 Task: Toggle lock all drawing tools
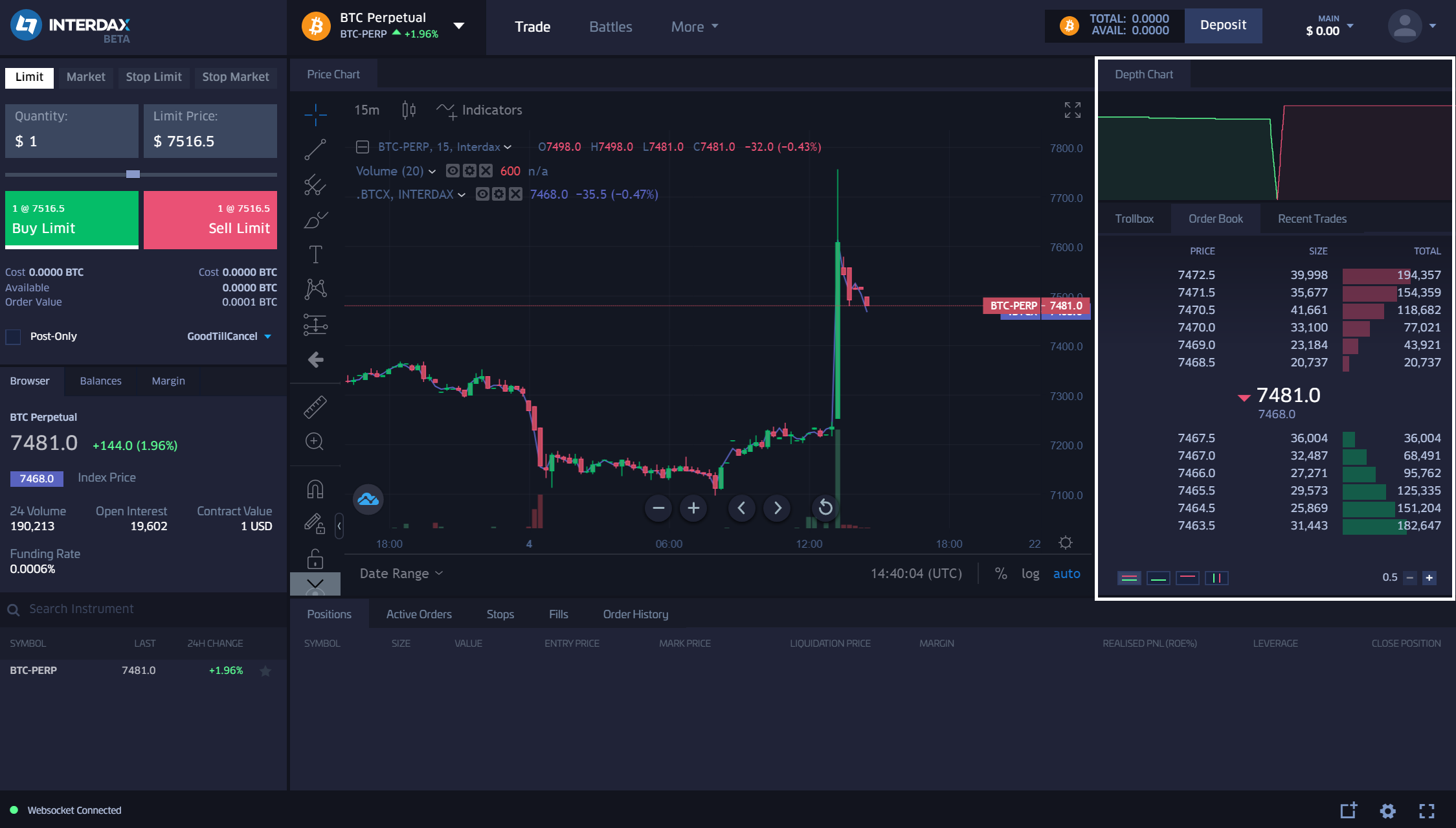click(x=315, y=558)
